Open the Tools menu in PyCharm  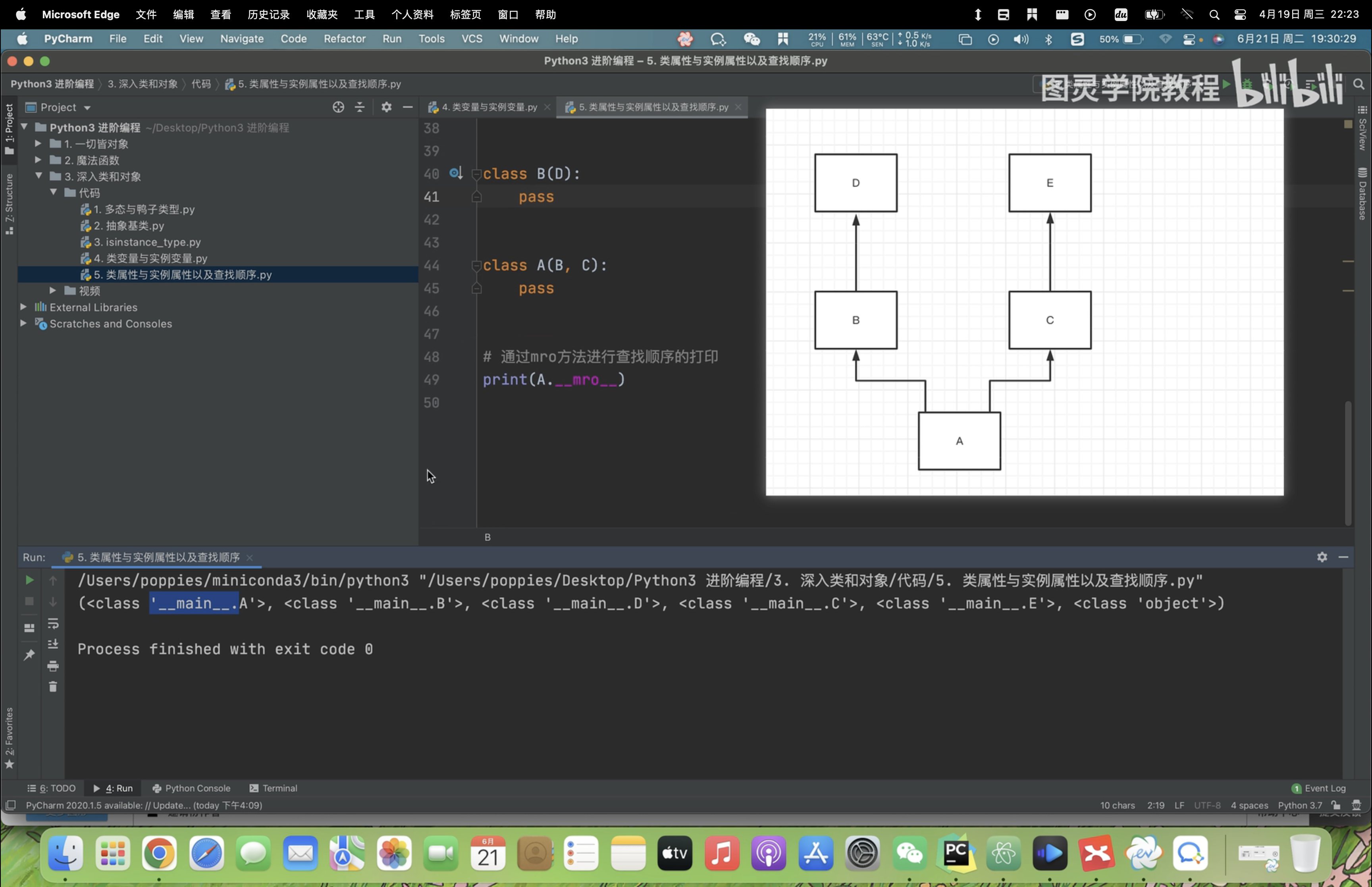click(431, 39)
